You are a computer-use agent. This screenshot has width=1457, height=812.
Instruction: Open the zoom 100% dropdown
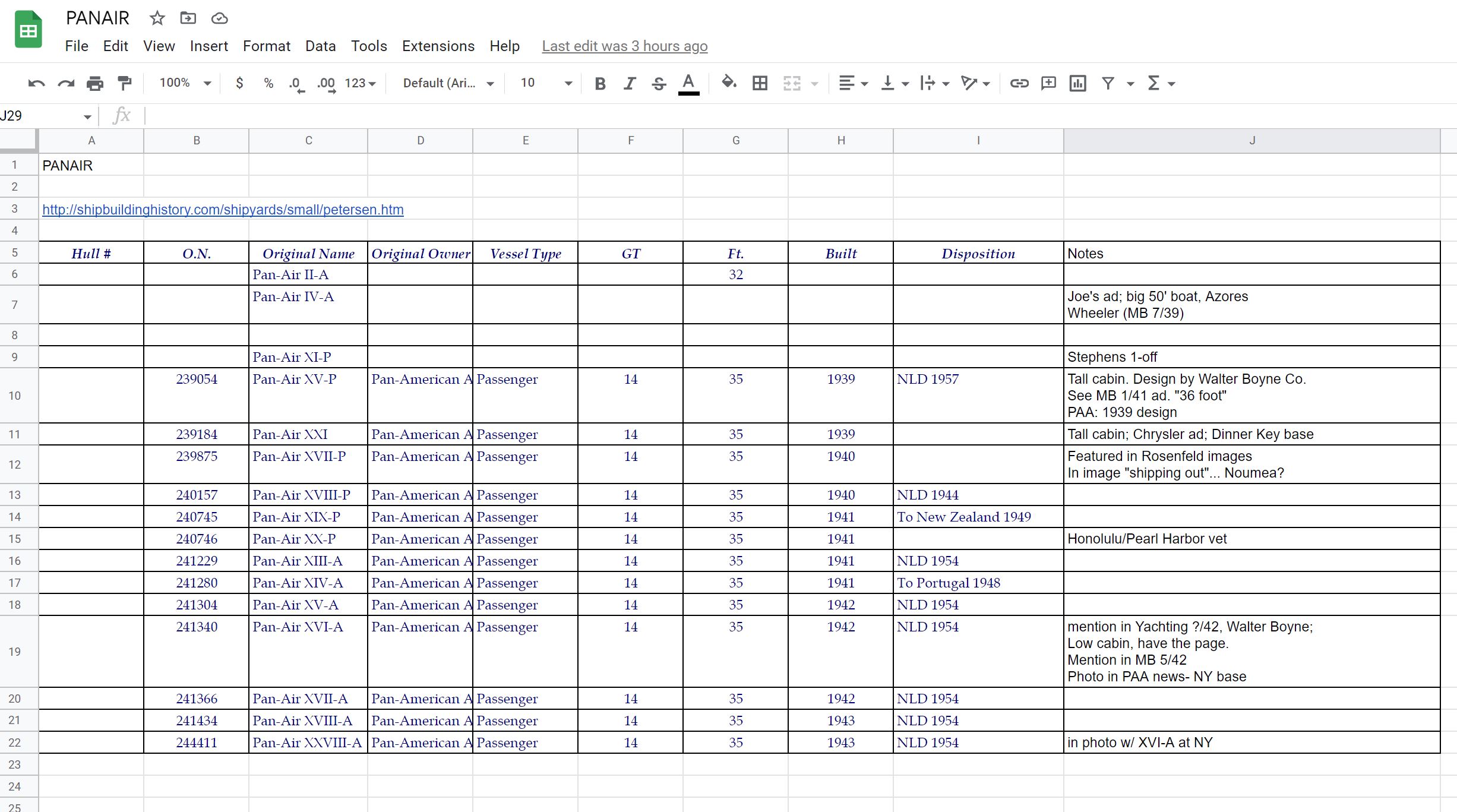click(185, 83)
